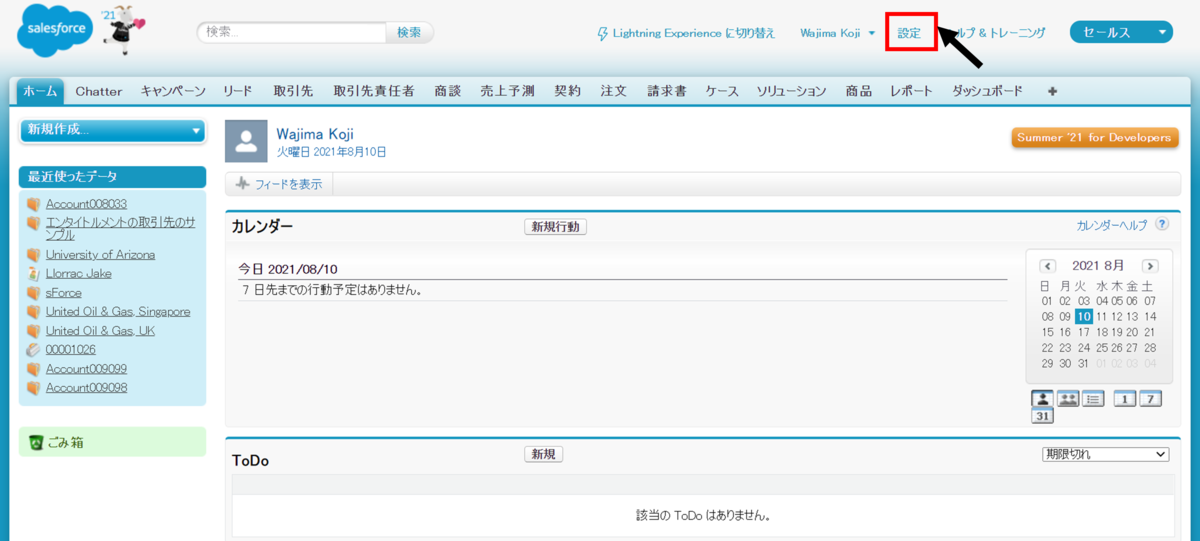Open the セールス app menu dropdown

pos(1121,33)
